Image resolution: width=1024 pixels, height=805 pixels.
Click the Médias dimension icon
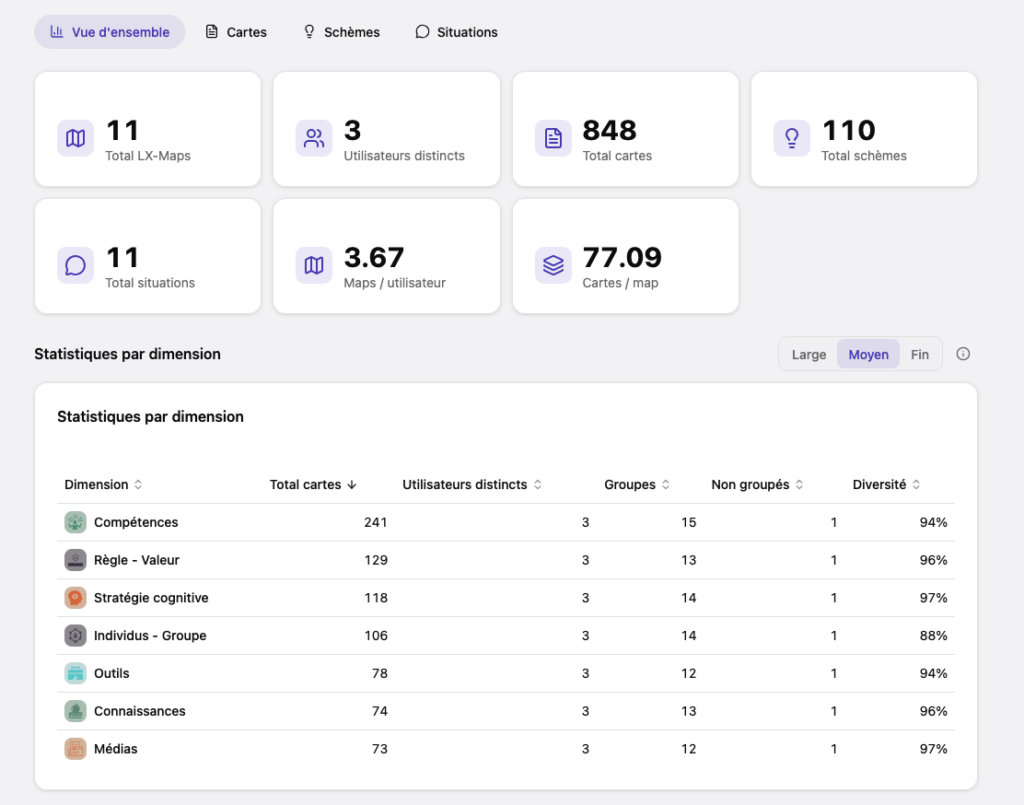coord(75,749)
